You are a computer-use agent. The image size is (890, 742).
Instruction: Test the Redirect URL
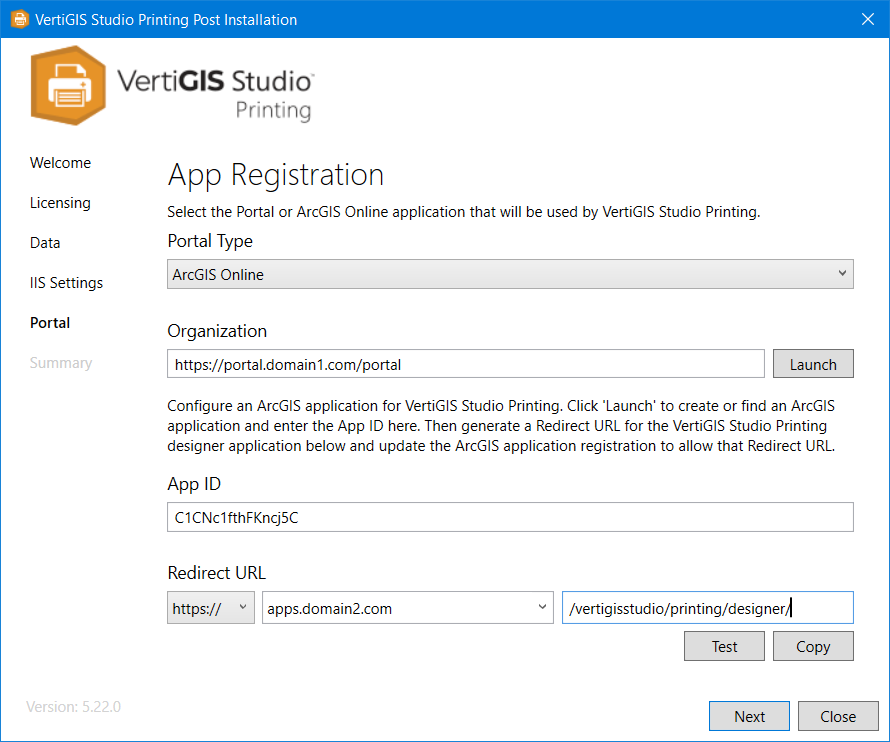(x=724, y=646)
